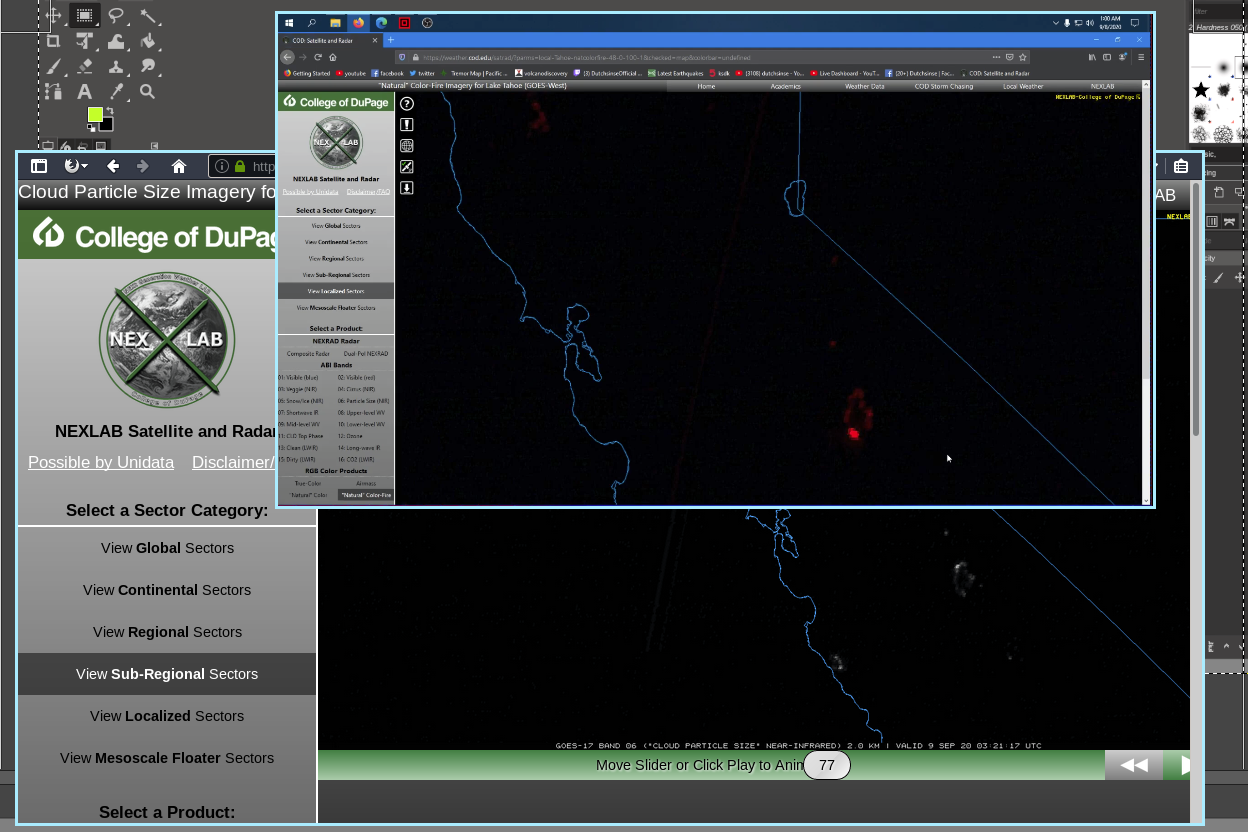Screen dimensions: 1248x832
Task: Click the green foreground color swatch
Action: [x=95, y=115]
